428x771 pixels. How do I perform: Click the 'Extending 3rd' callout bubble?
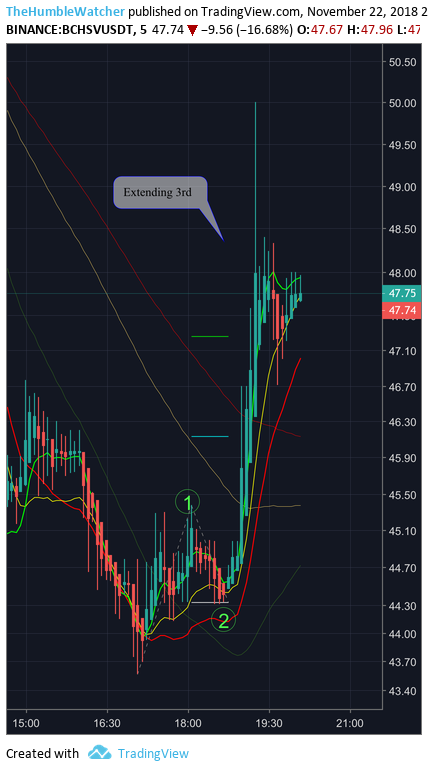click(x=160, y=192)
